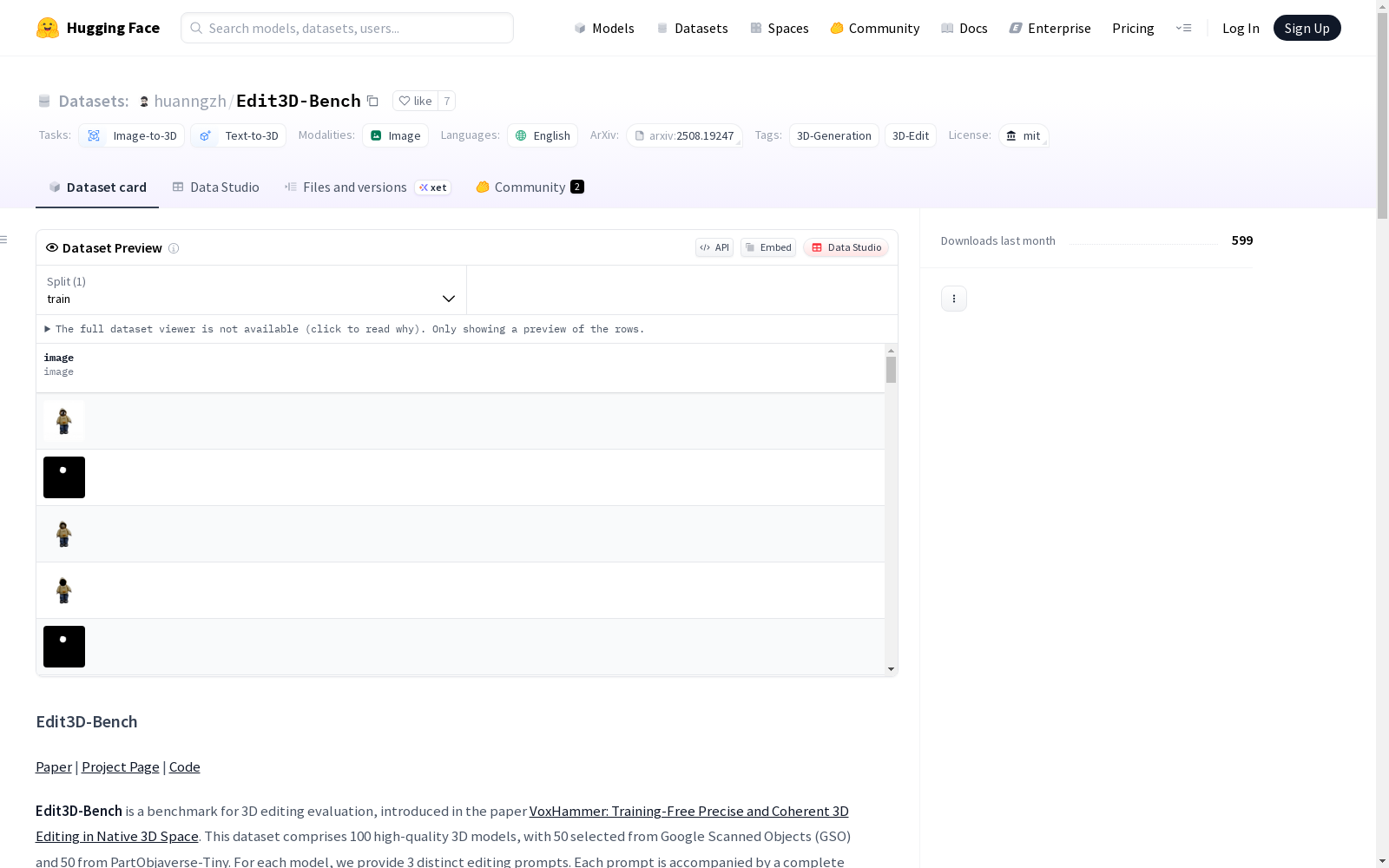The image size is (1389, 868).
Task: Open the Community tab with 2 discussions
Action: point(530,187)
